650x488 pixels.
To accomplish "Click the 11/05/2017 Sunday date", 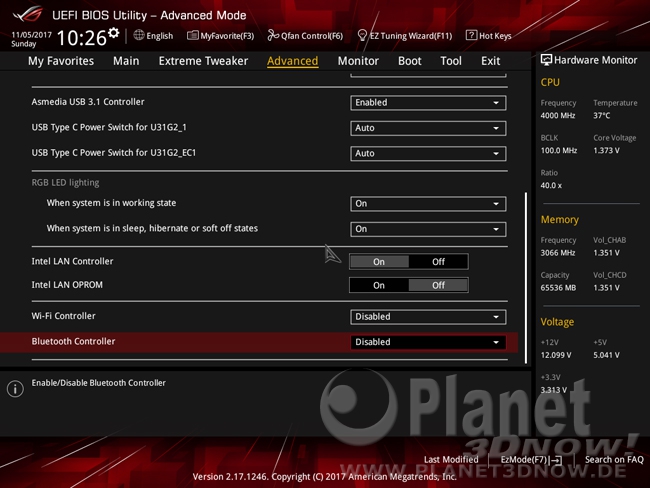I will pyautogui.click(x=31, y=39).
